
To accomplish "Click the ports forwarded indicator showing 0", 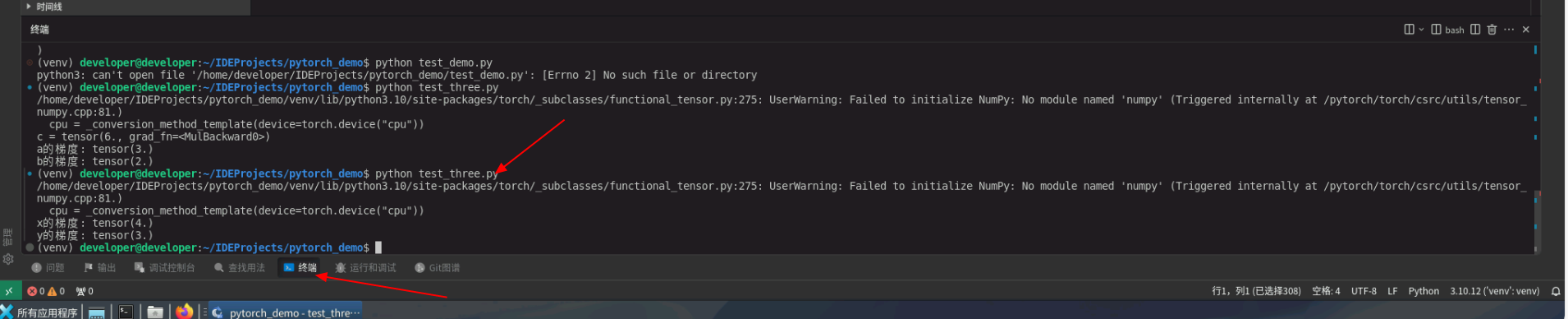I will coord(85,291).
